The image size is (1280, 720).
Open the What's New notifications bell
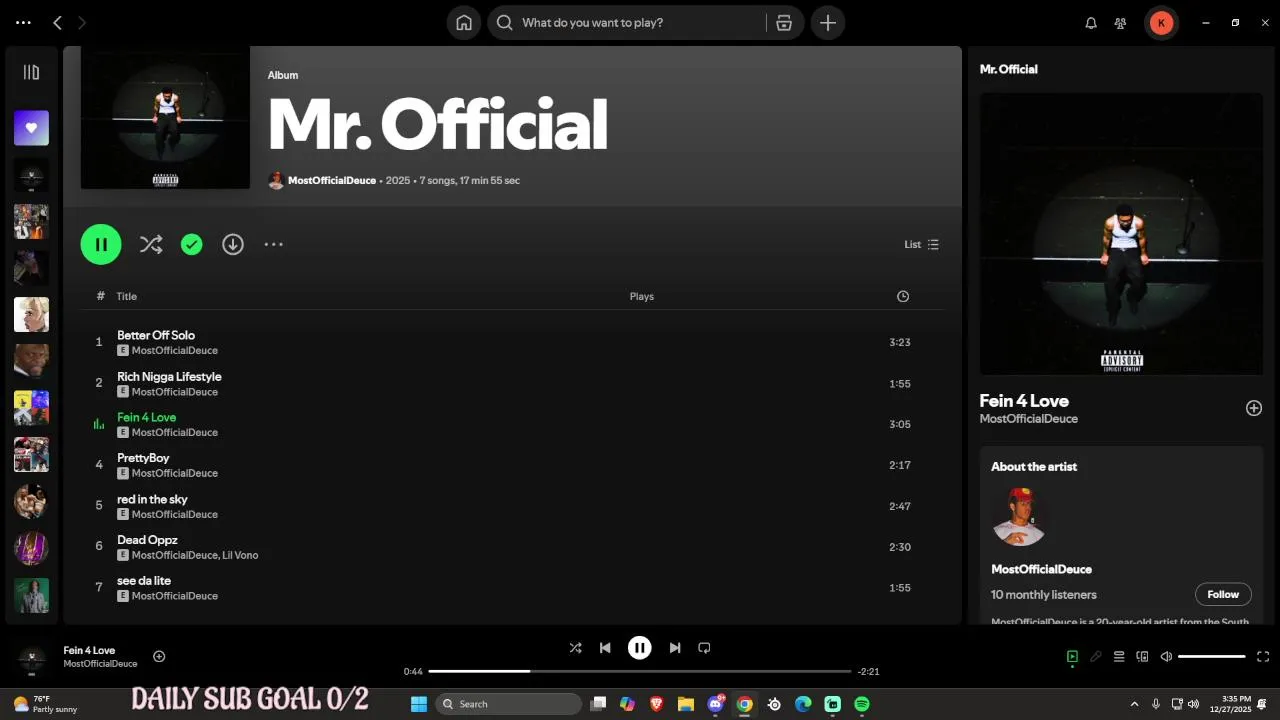coord(1091,23)
